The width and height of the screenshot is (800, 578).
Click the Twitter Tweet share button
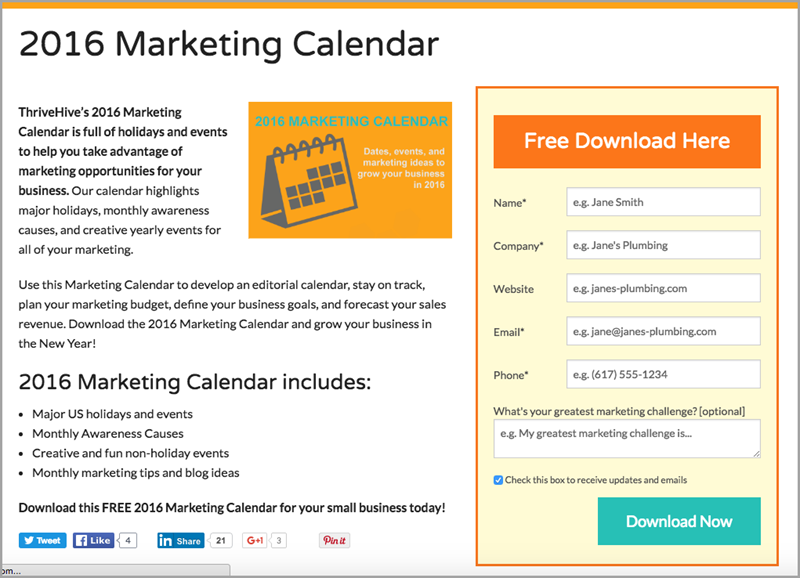42,540
